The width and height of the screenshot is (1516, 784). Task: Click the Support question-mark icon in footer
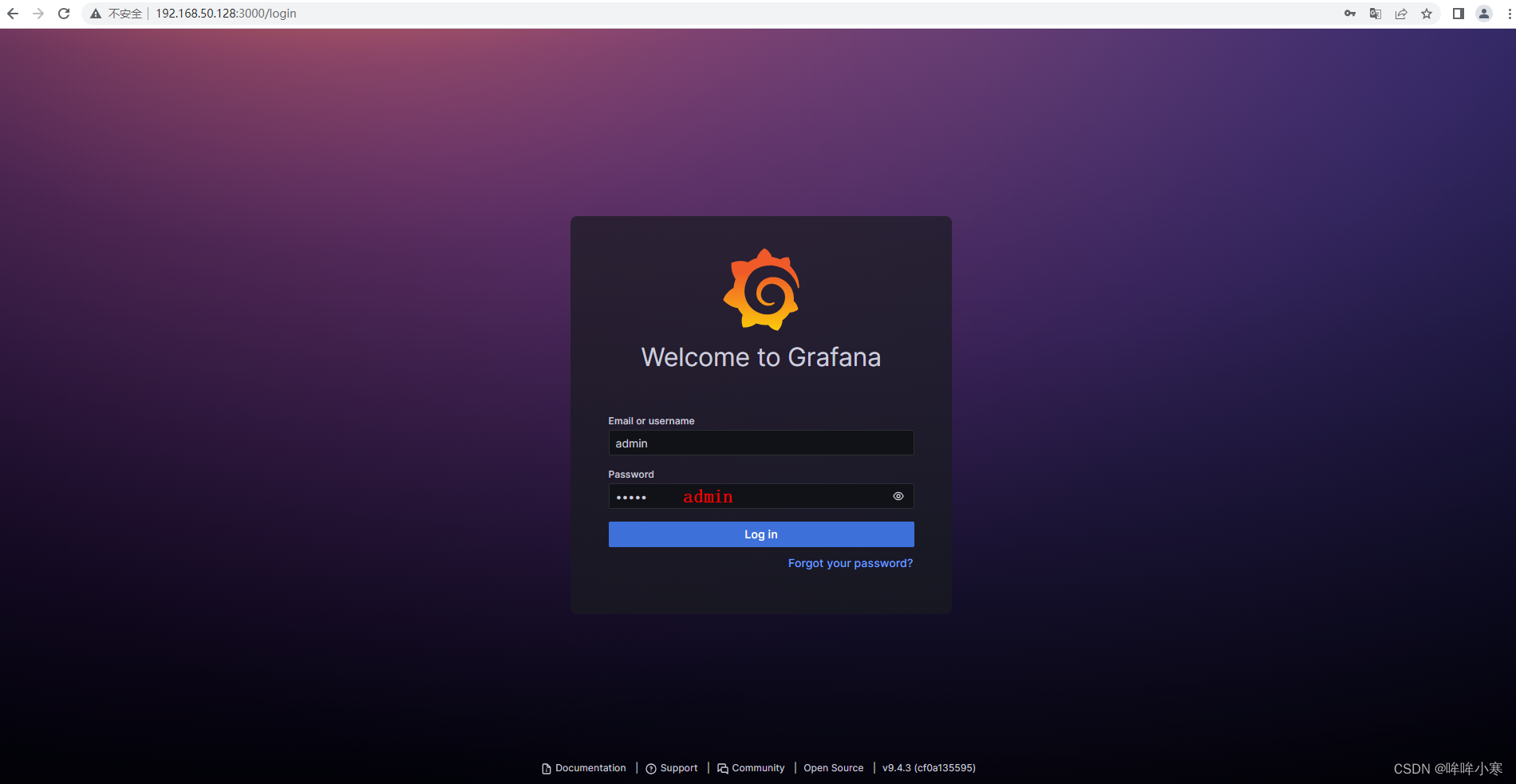(x=652, y=767)
